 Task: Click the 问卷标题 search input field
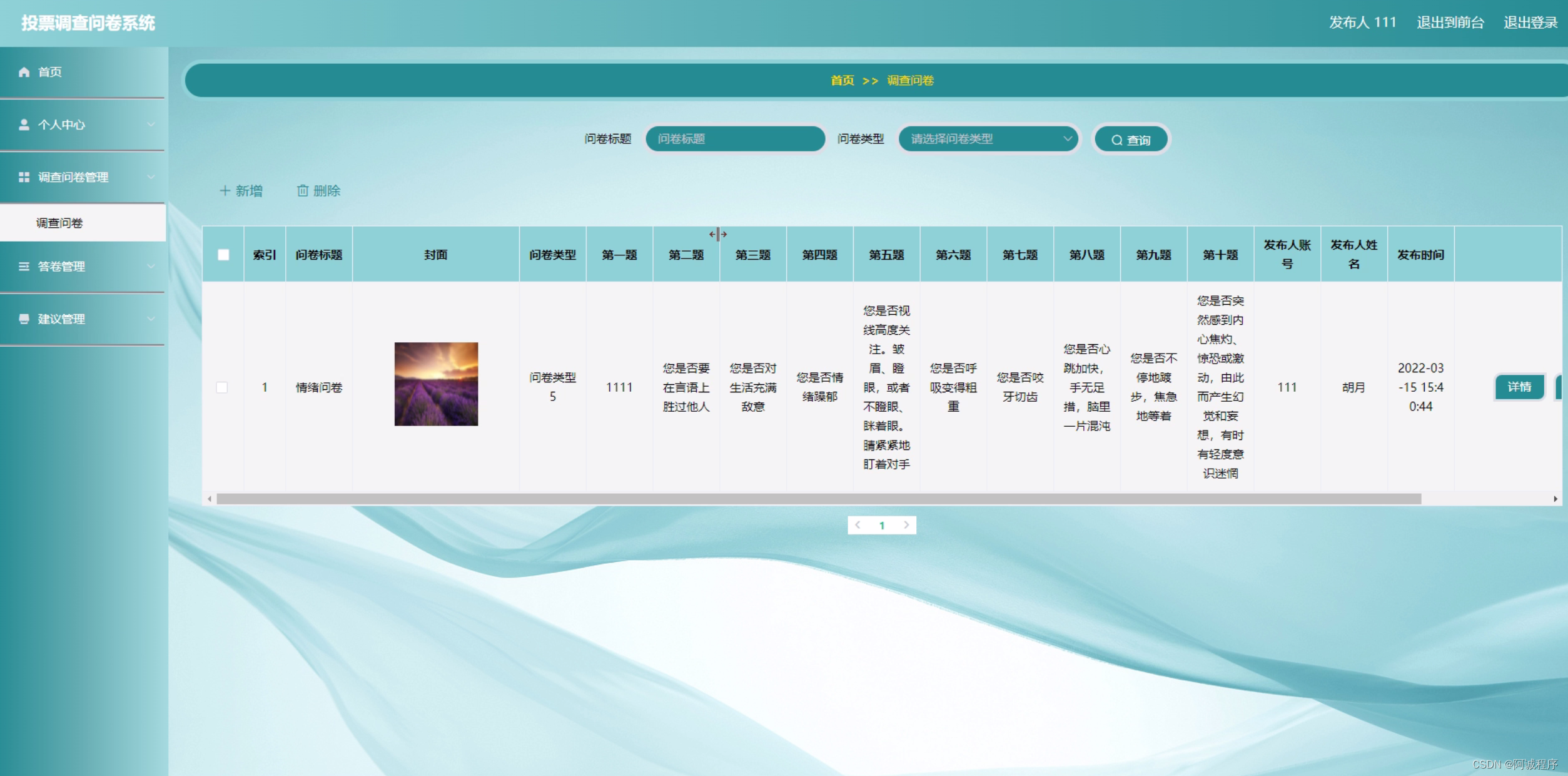pos(734,139)
